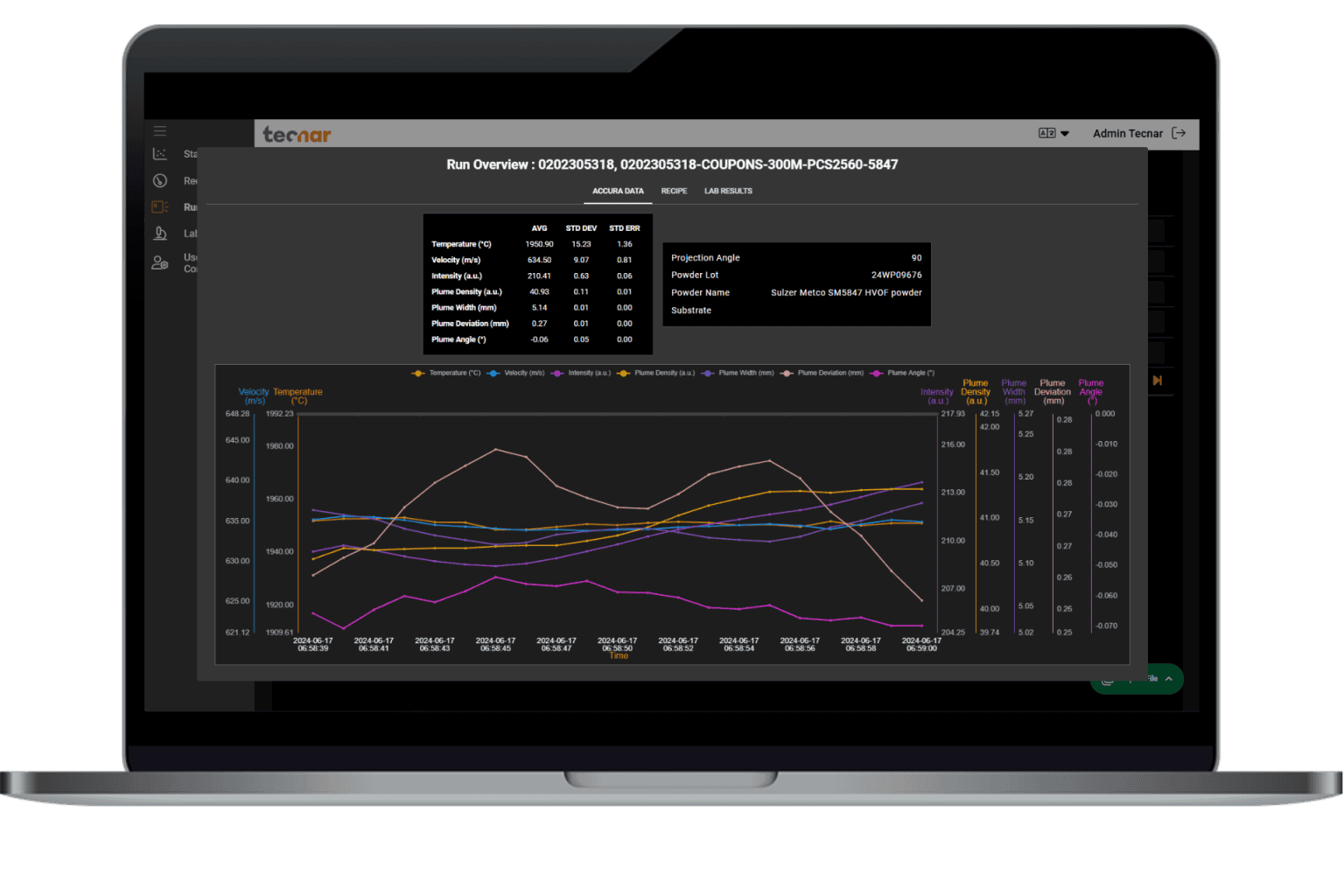Select the Runs spray icon in sidebar
1344x896 pixels.
pos(160,207)
